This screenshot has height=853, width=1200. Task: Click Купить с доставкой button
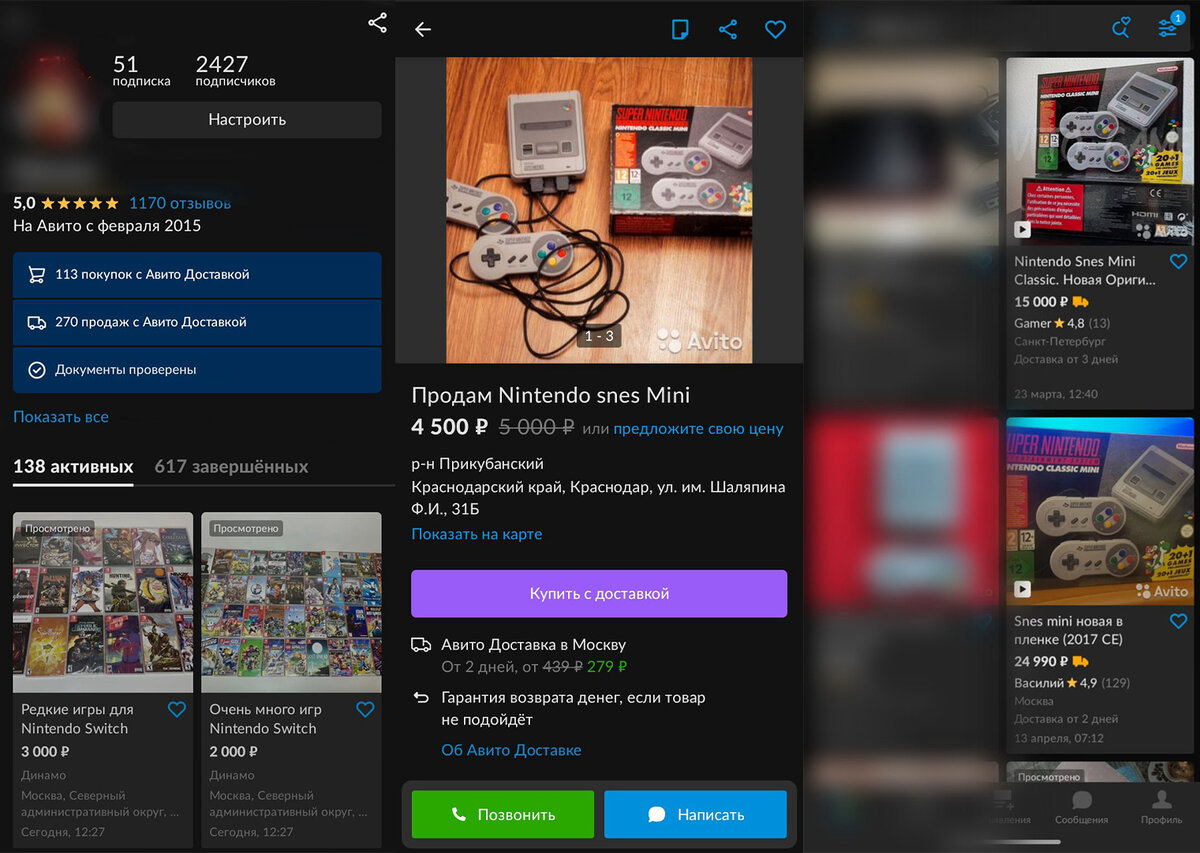599,594
